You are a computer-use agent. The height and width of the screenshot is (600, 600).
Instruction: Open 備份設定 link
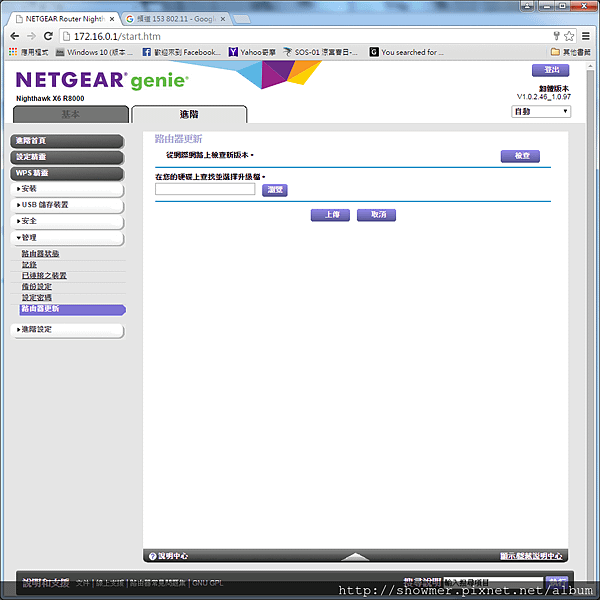(36, 287)
